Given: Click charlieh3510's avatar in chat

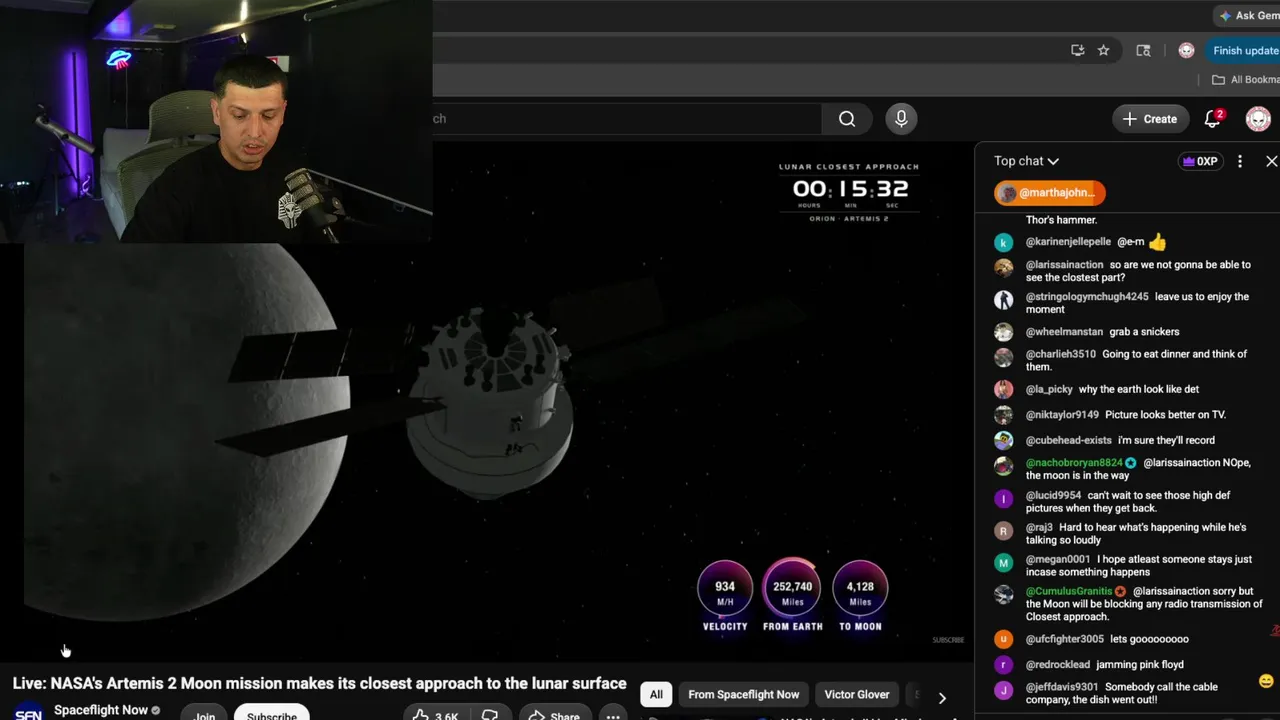Looking at the screenshot, I should [x=1004, y=357].
